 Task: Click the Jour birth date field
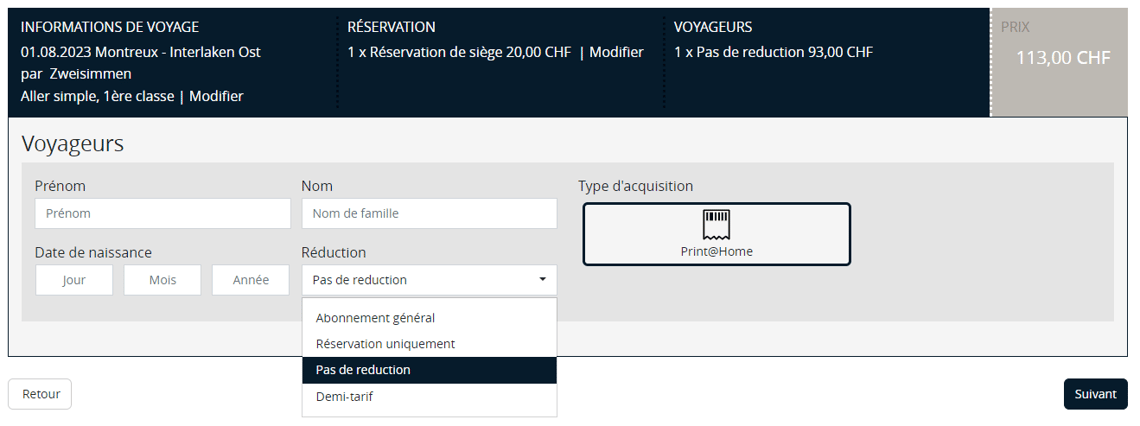point(73,280)
